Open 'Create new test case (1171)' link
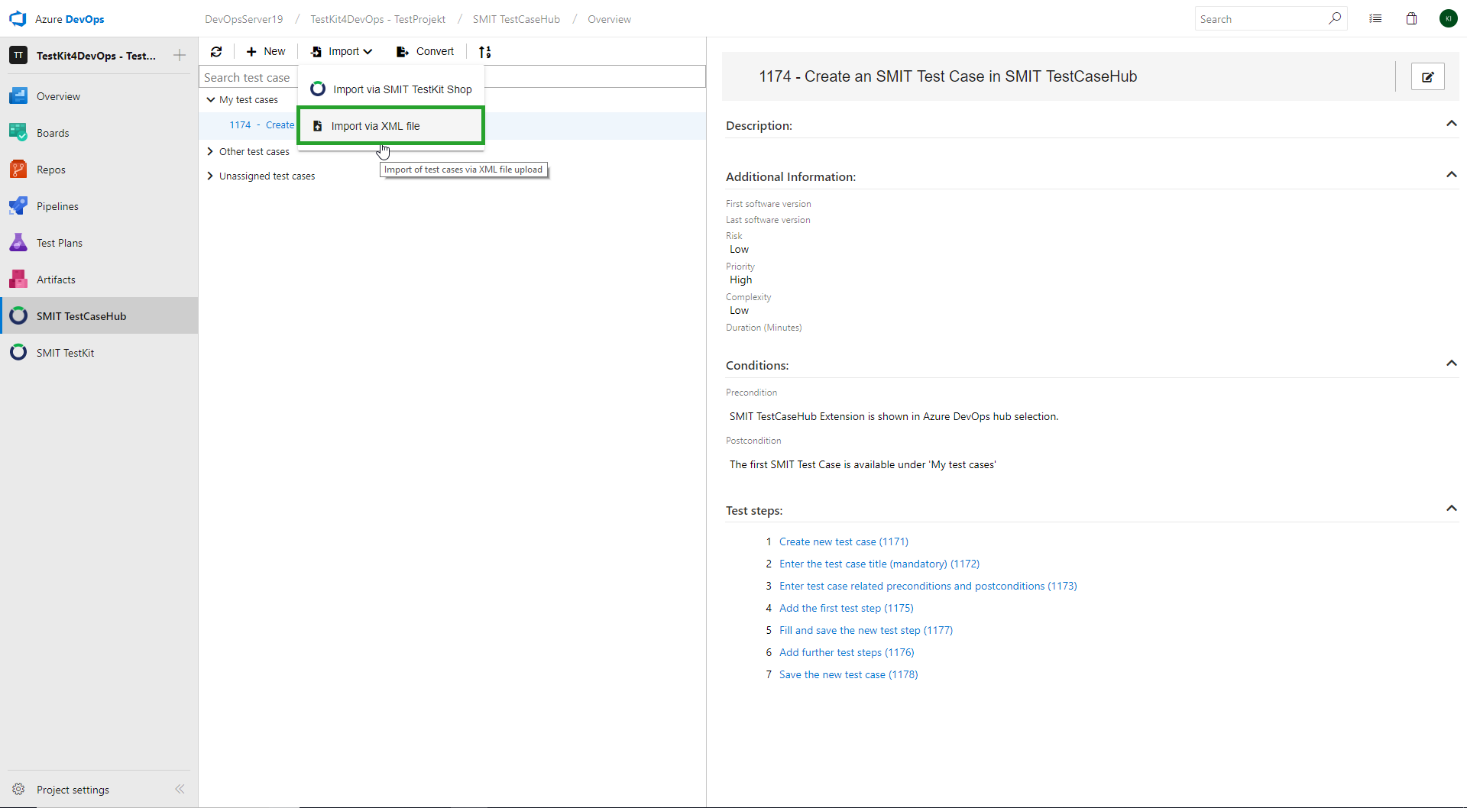 pos(844,541)
